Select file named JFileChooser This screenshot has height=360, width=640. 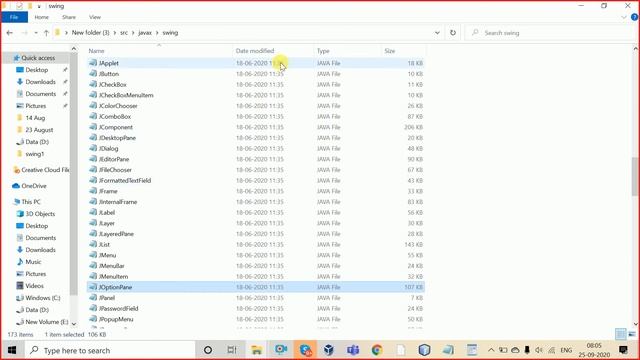[115, 169]
